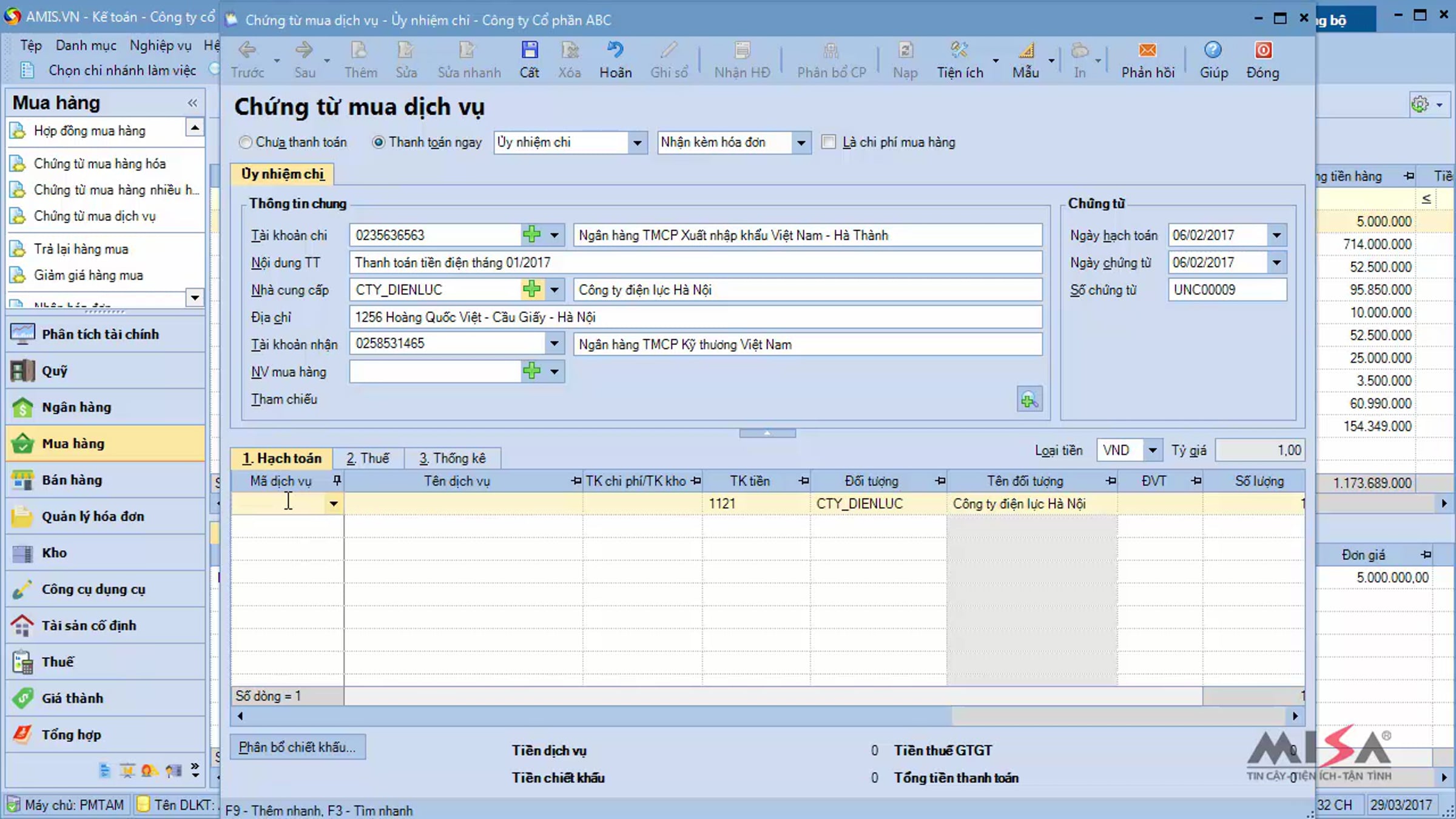Click the grid horizontal scrollbar right arrow
Viewport: 1456px width, 819px height.
[1295, 716]
